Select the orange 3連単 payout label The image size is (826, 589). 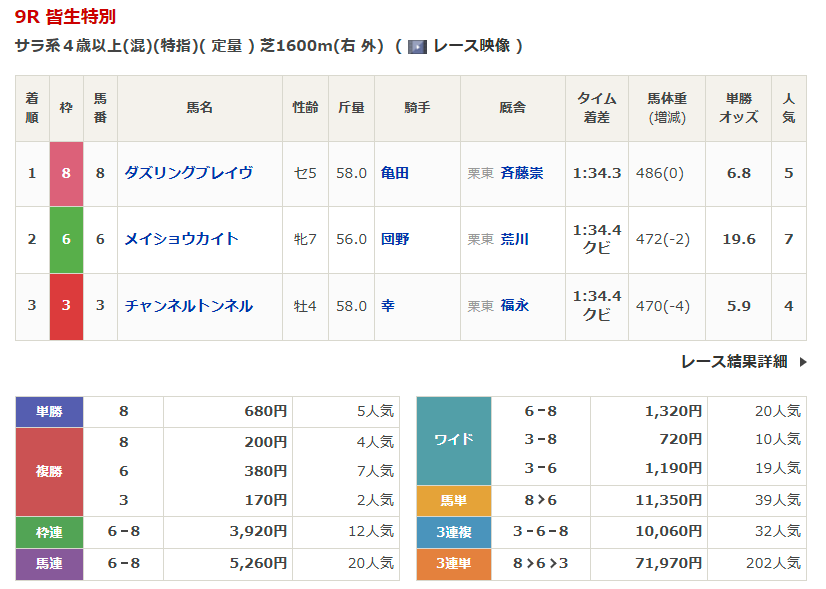pyautogui.click(x=453, y=564)
